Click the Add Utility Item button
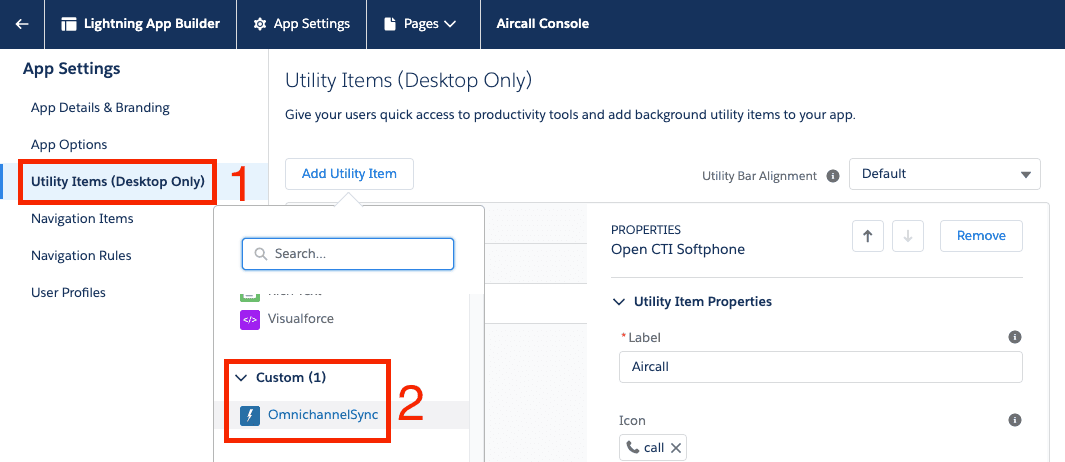The image size is (1065, 462). pos(349,174)
